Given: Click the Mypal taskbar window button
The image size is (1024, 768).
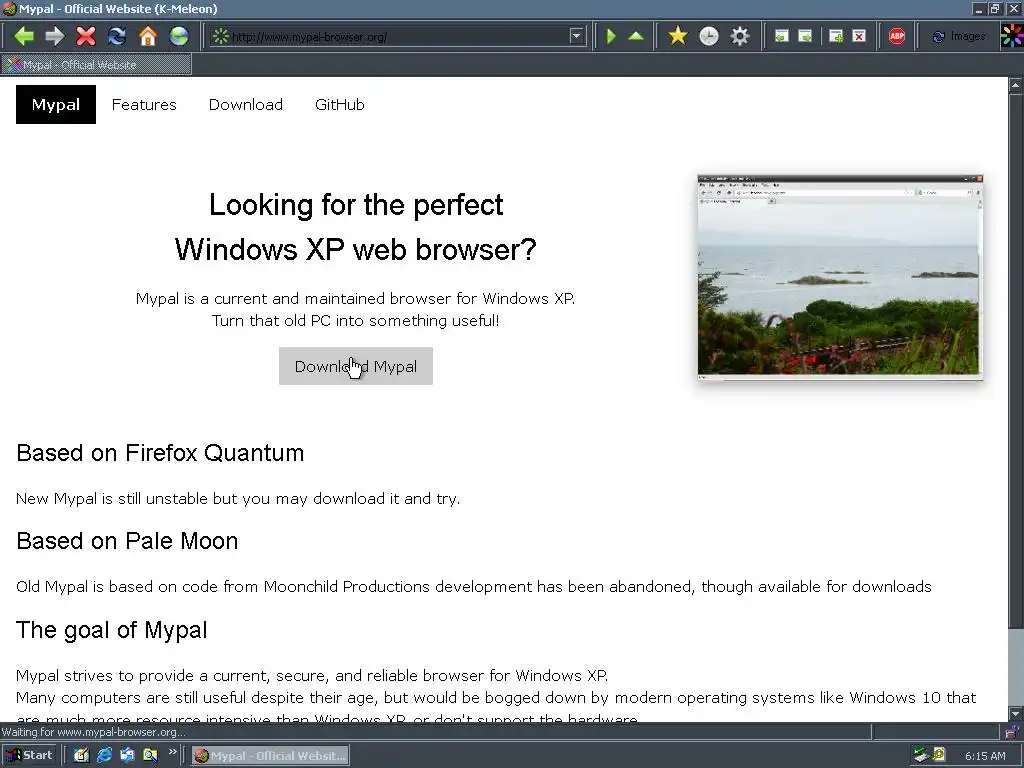Looking at the screenshot, I should pos(270,756).
